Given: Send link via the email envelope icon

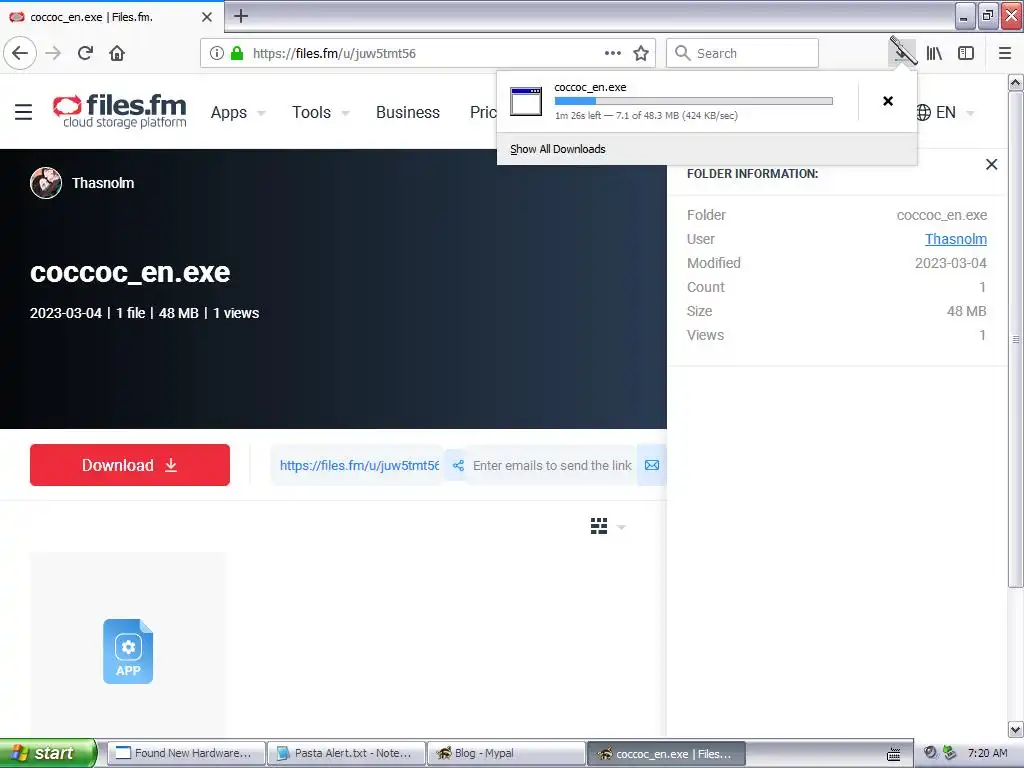Looking at the screenshot, I should tap(652, 465).
